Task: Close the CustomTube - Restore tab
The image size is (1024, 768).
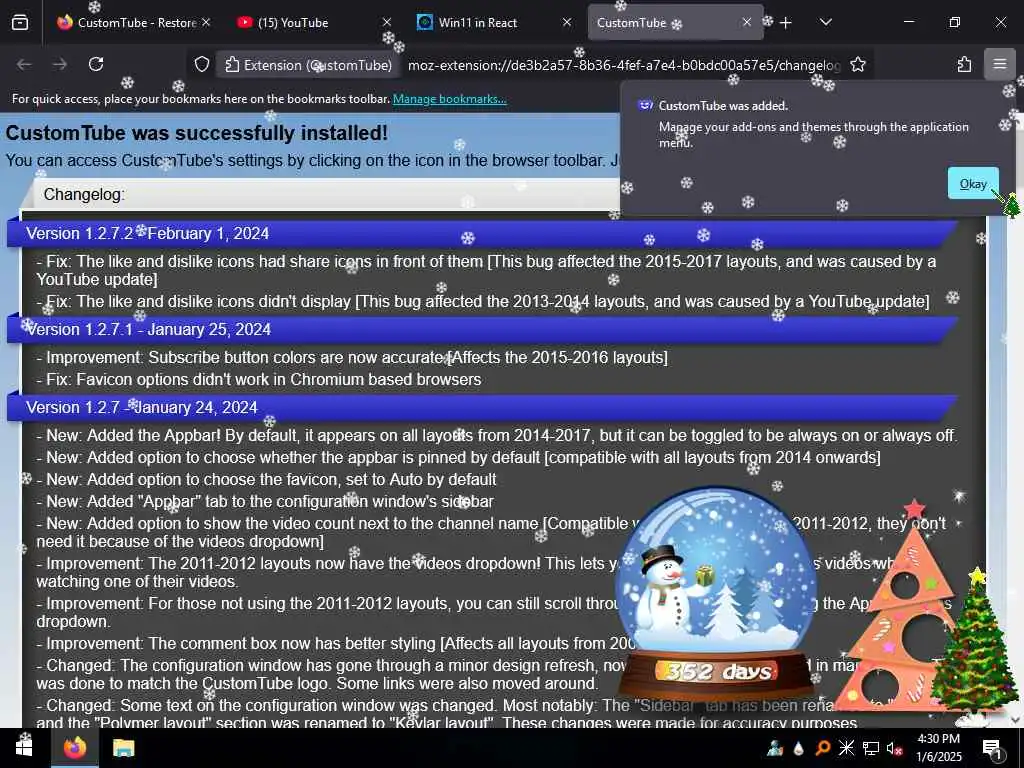Action: point(206,22)
